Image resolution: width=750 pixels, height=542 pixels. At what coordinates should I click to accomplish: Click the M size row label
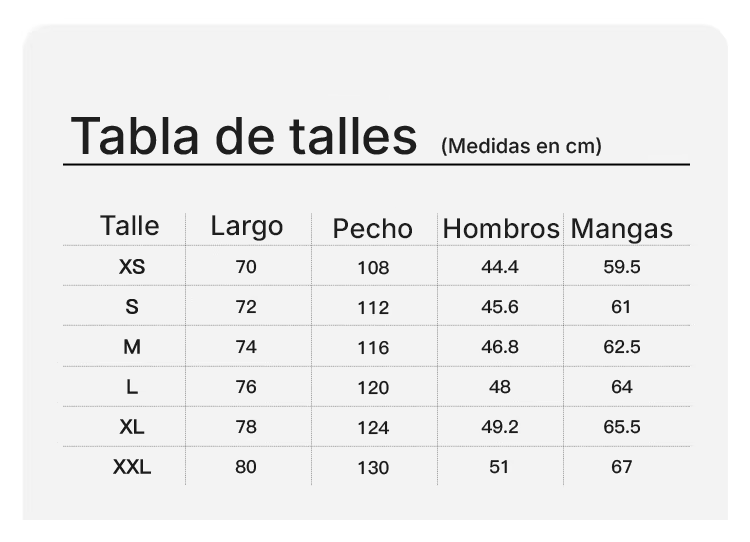[x=132, y=347]
